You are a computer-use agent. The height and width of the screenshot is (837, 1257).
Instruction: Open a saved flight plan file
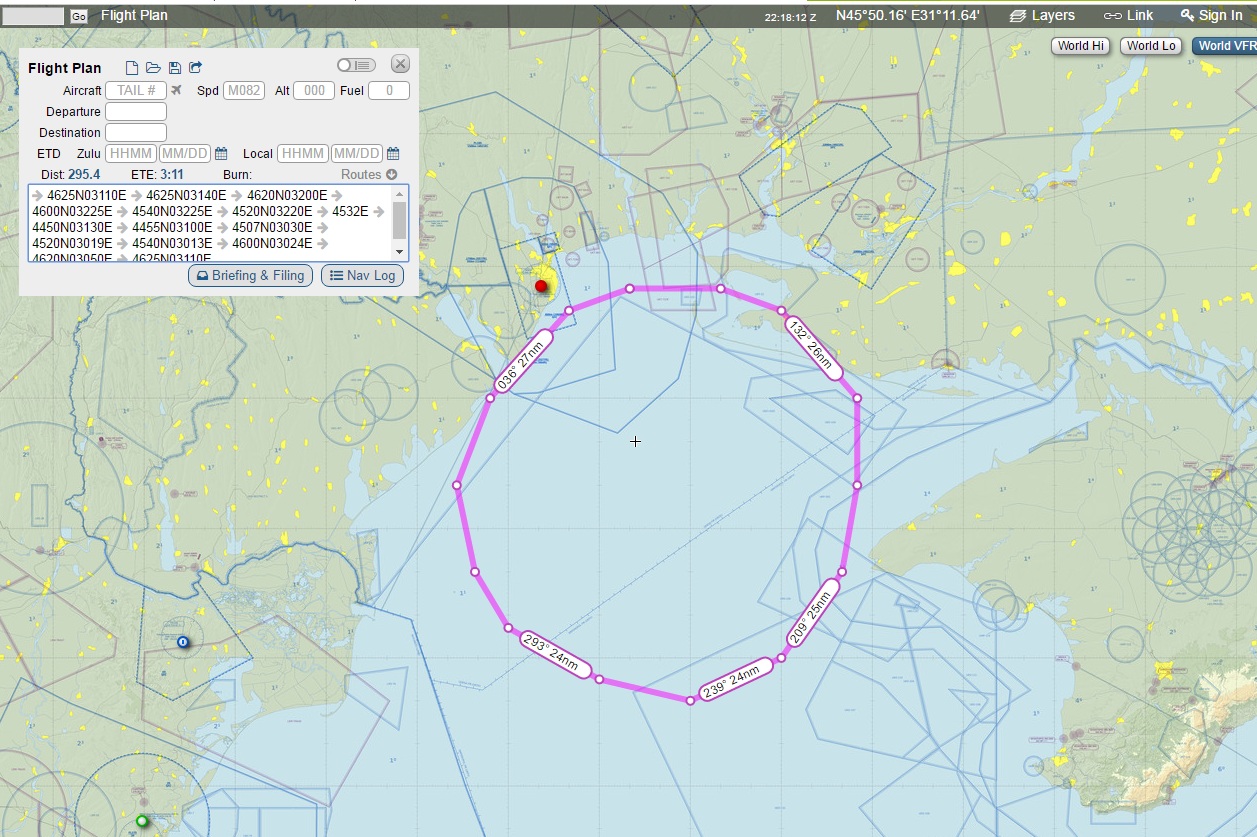pos(153,68)
